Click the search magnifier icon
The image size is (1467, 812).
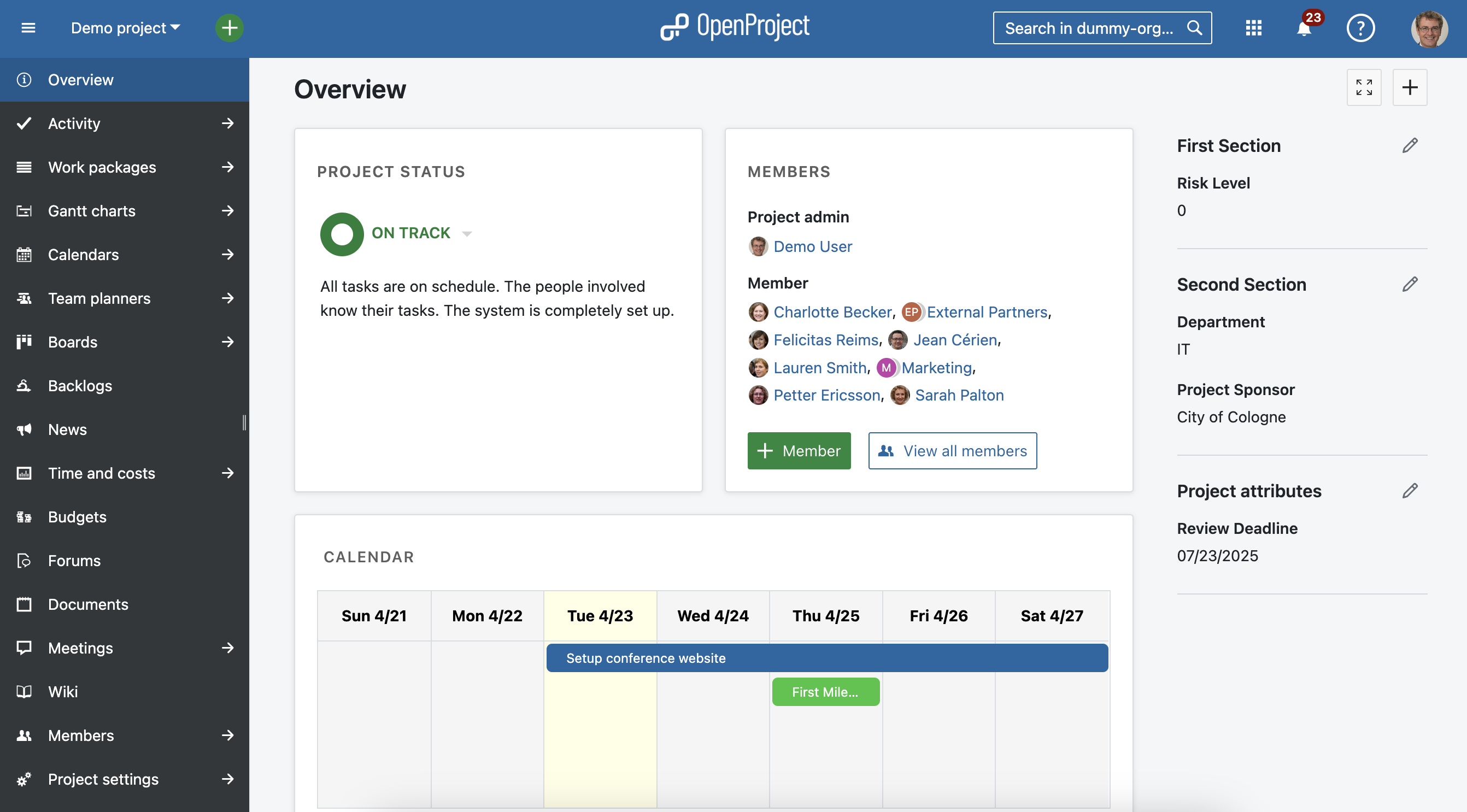(1194, 28)
